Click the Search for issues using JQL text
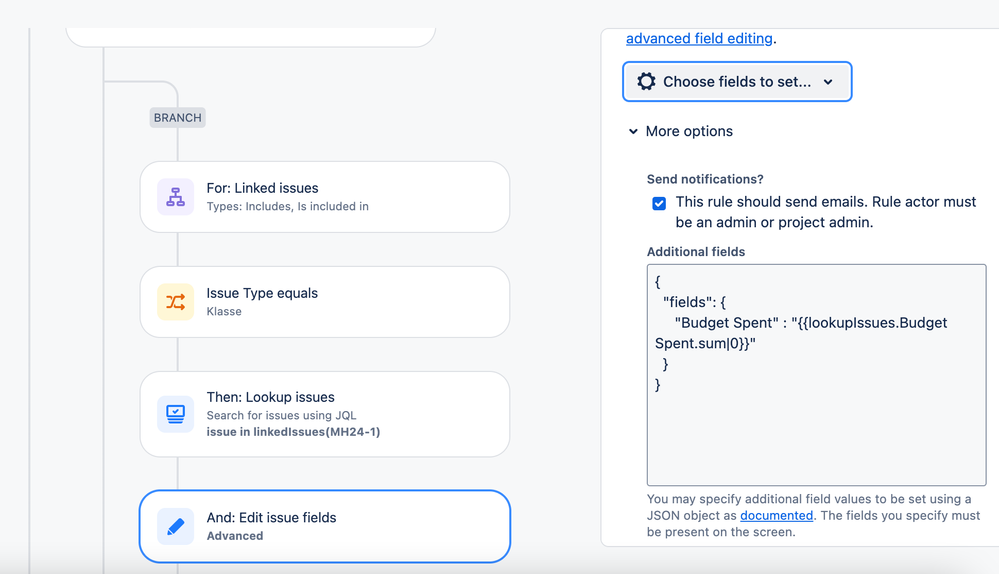Image resolution: width=999 pixels, height=574 pixels. tap(281, 415)
